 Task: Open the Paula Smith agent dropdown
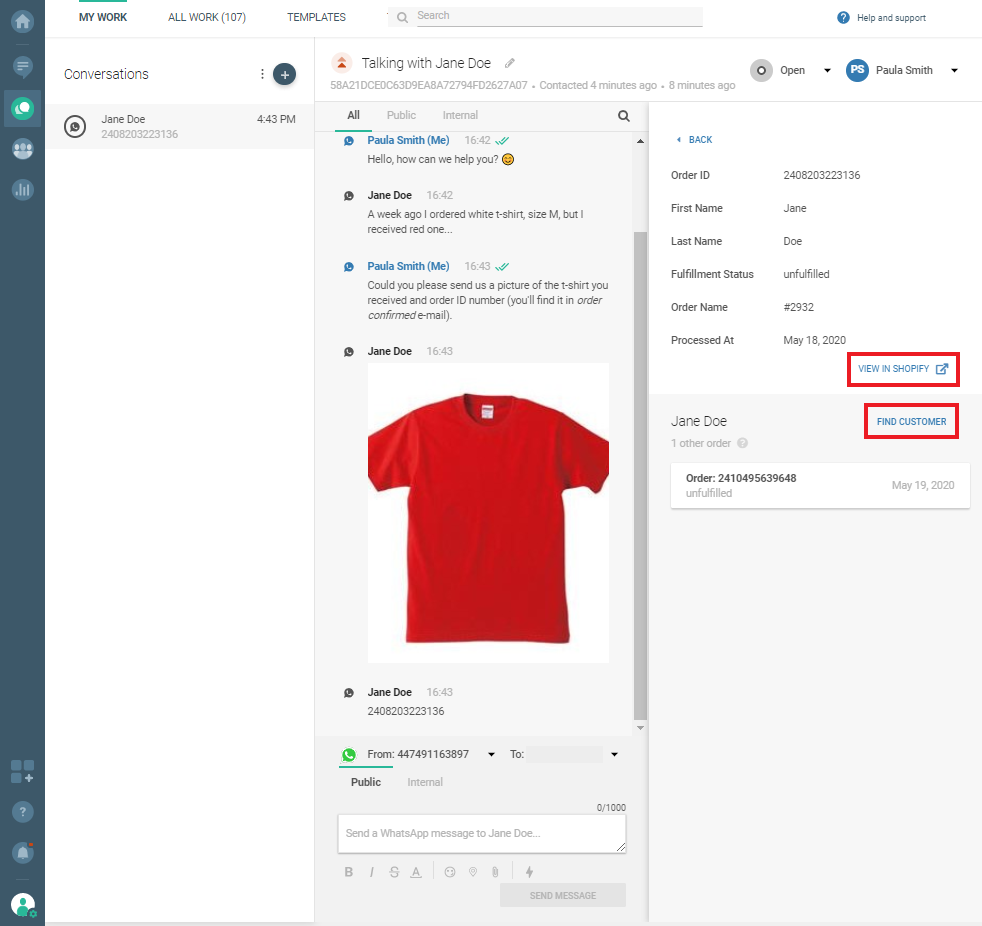pos(954,71)
